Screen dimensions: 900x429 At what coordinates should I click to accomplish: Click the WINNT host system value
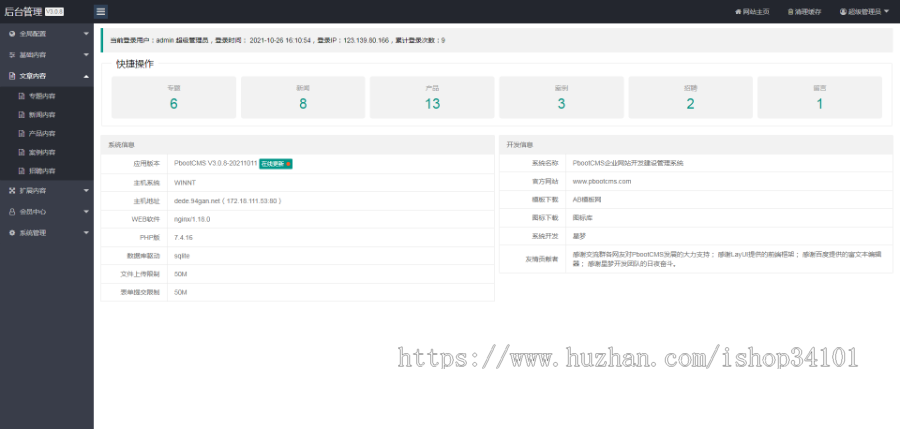pos(185,183)
